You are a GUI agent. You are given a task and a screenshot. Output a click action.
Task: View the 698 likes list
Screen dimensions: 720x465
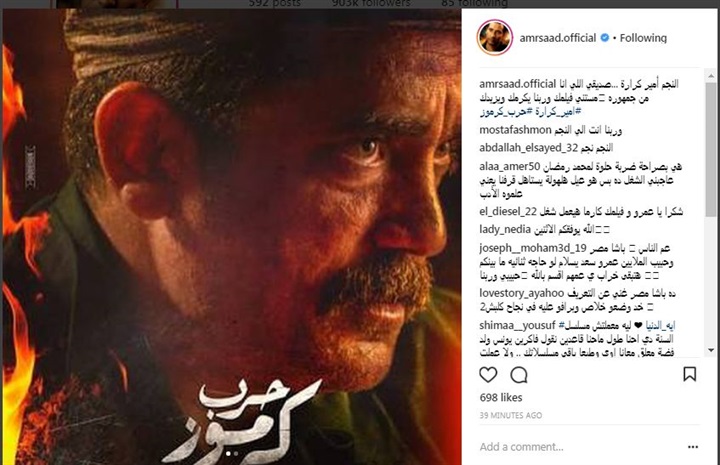(x=501, y=398)
